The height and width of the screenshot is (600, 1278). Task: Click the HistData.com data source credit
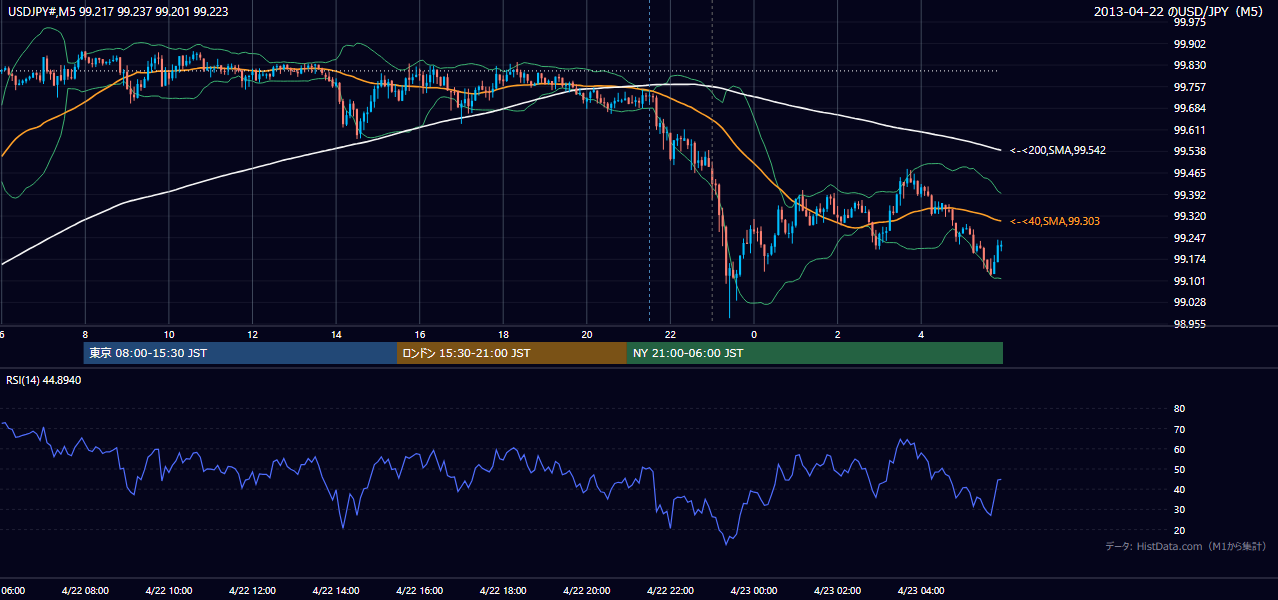[x=1186, y=546]
